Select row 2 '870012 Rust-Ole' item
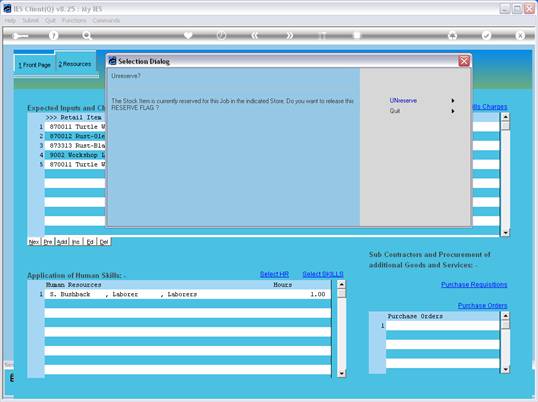The height and width of the screenshot is (402, 538). 75,136
